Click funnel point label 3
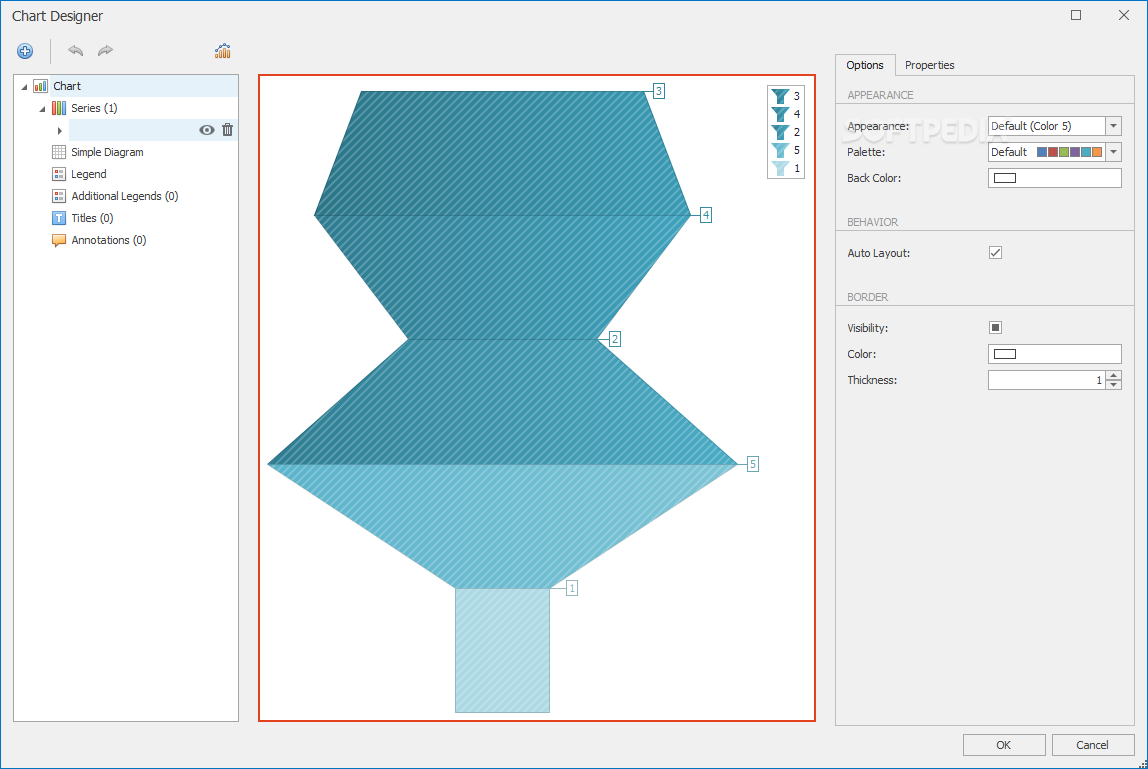 [659, 91]
